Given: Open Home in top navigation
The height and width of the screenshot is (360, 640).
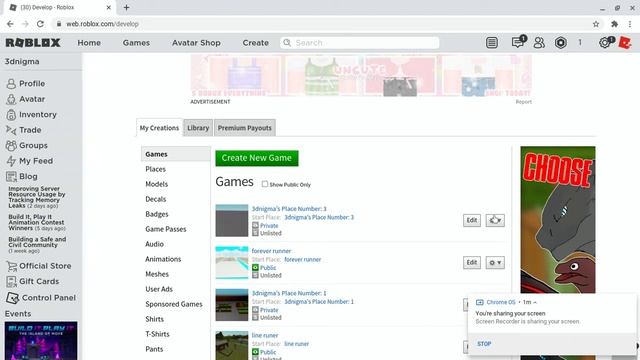Looking at the screenshot, I should [89, 43].
